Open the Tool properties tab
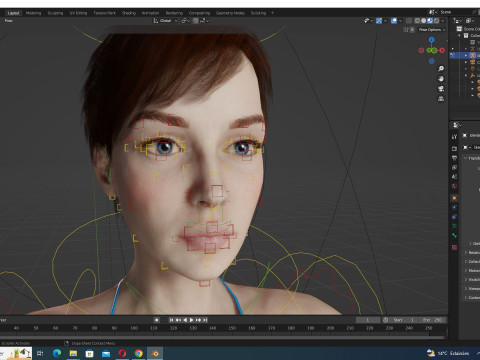 [454, 136]
